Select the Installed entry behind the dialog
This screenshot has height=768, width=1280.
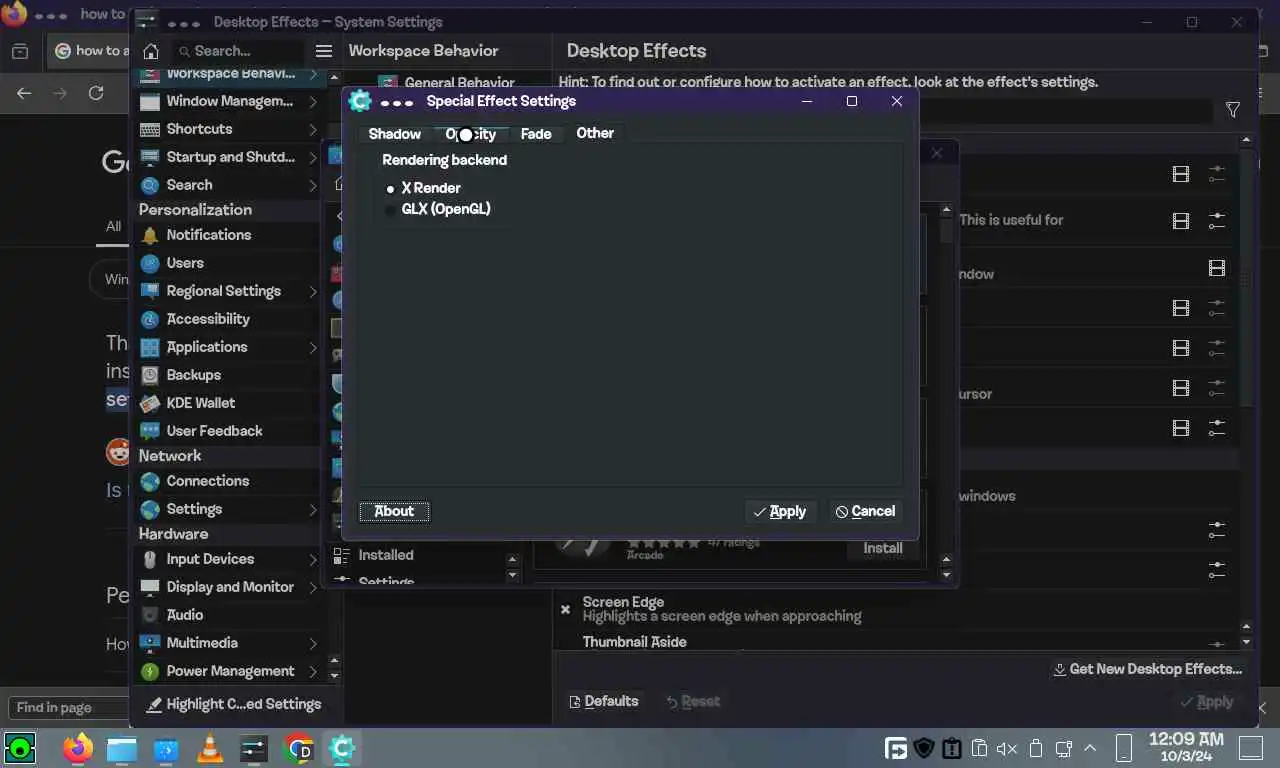point(386,555)
